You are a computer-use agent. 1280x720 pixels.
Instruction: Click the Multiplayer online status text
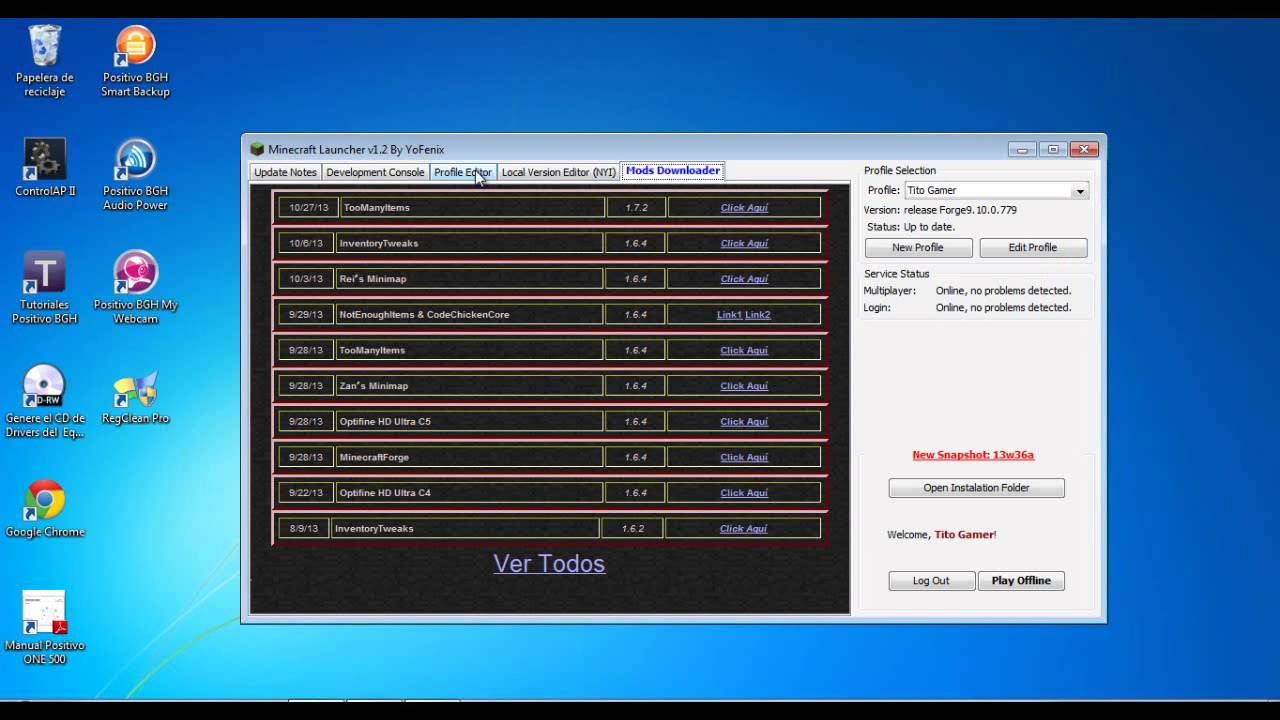pos(1003,291)
